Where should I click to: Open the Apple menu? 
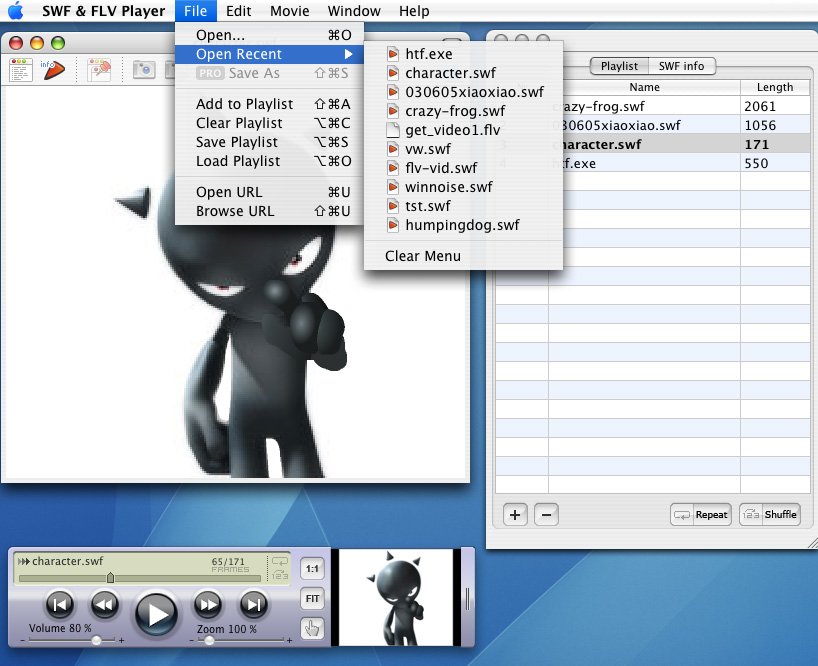pyautogui.click(x=16, y=10)
